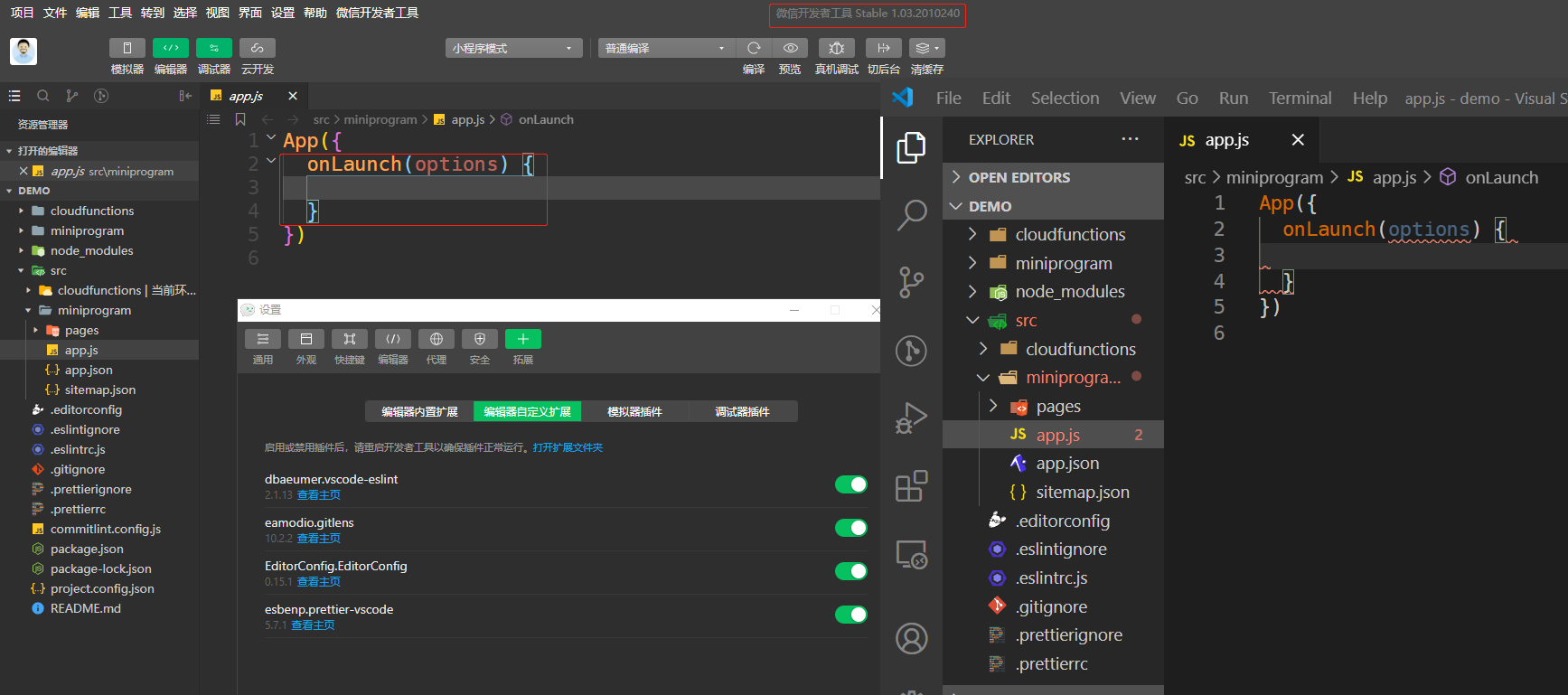
Task: Close the app.js tab in VS Code
Action: pos(1298,139)
